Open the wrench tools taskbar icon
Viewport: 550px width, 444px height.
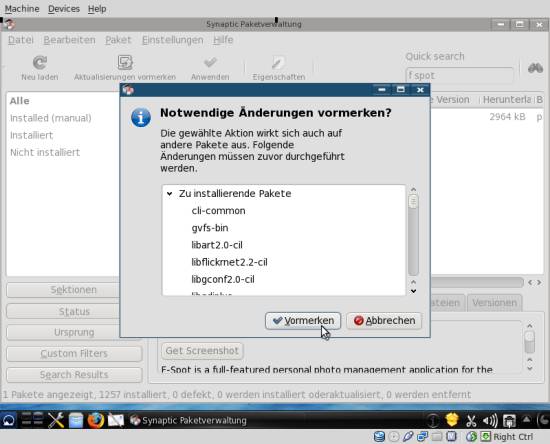tap(56, 420)
